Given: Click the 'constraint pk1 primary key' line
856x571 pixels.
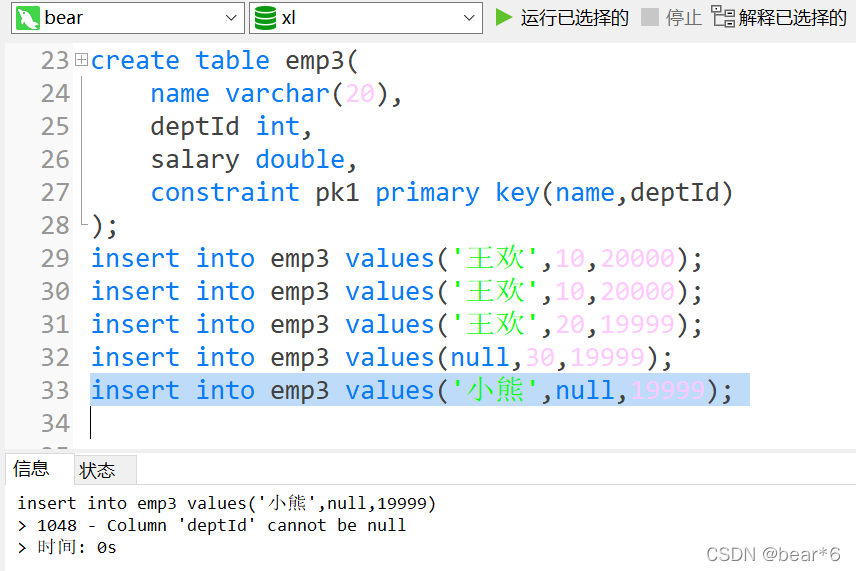Looking at the screenshot, I should pos(442,192).
